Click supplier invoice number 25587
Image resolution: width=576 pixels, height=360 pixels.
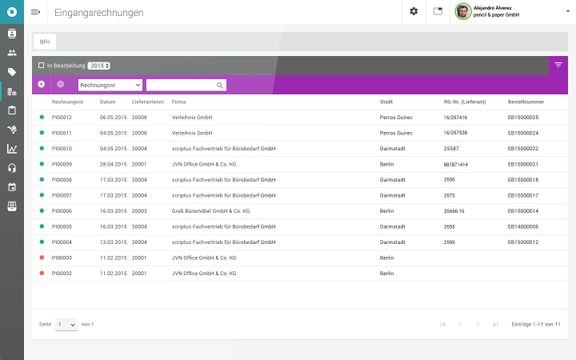pos(451,148)
